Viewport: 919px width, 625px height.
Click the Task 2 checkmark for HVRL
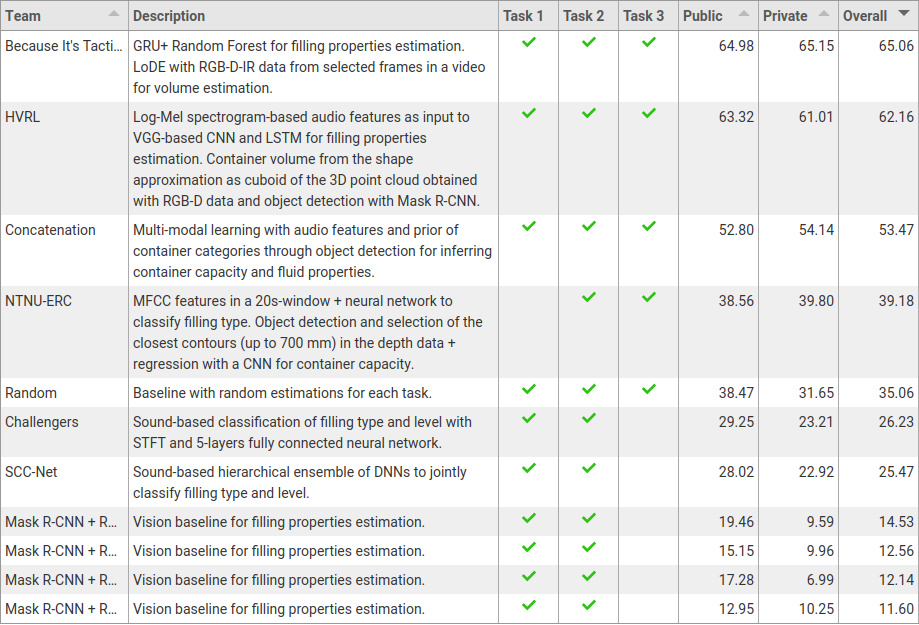(x=589, y=113)
